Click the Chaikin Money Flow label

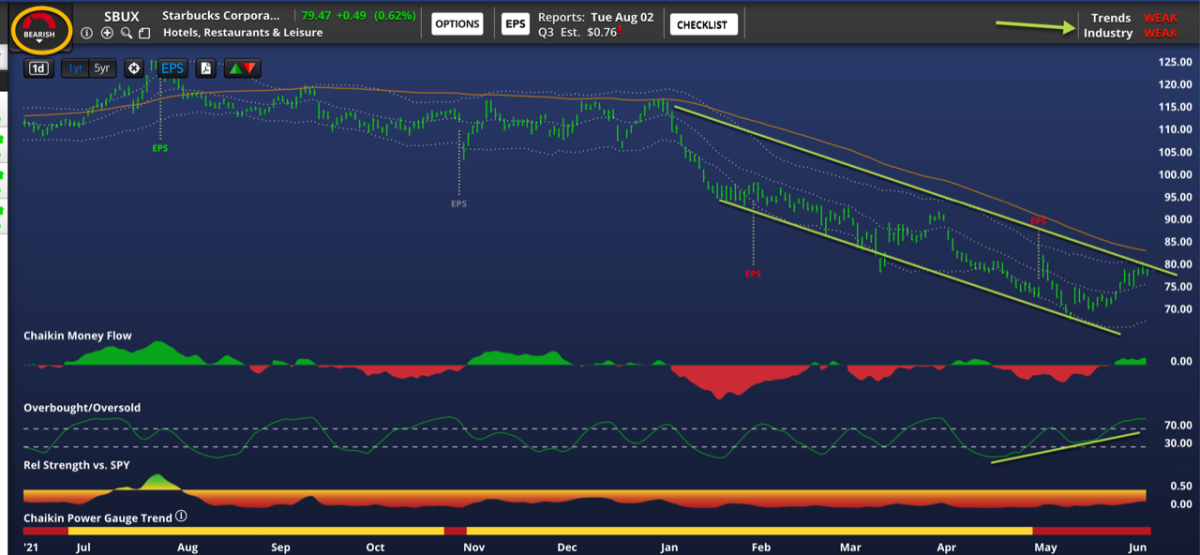(78, 336)
